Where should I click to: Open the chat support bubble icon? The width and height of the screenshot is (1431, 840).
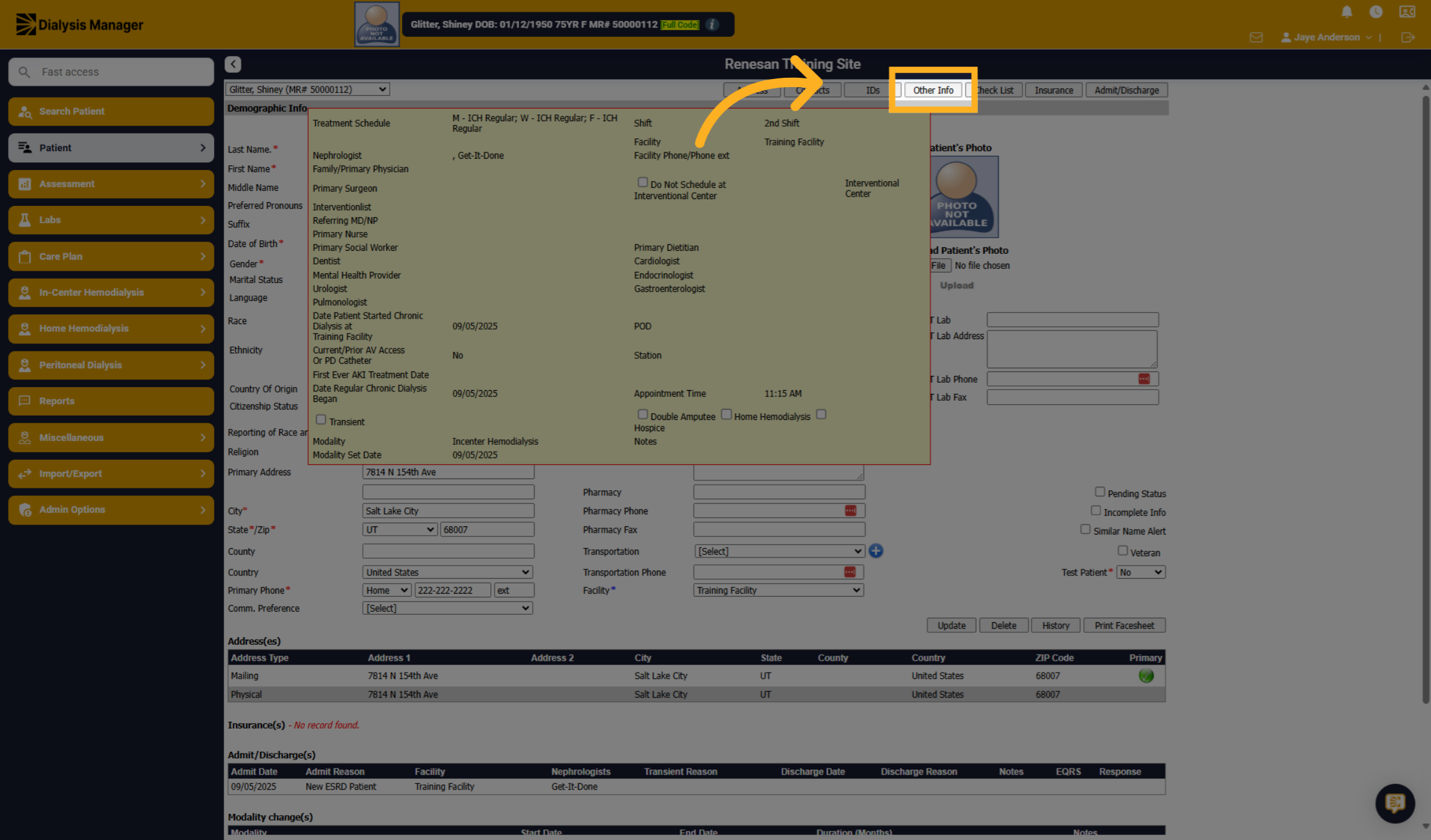click(x=1395, y=803)
